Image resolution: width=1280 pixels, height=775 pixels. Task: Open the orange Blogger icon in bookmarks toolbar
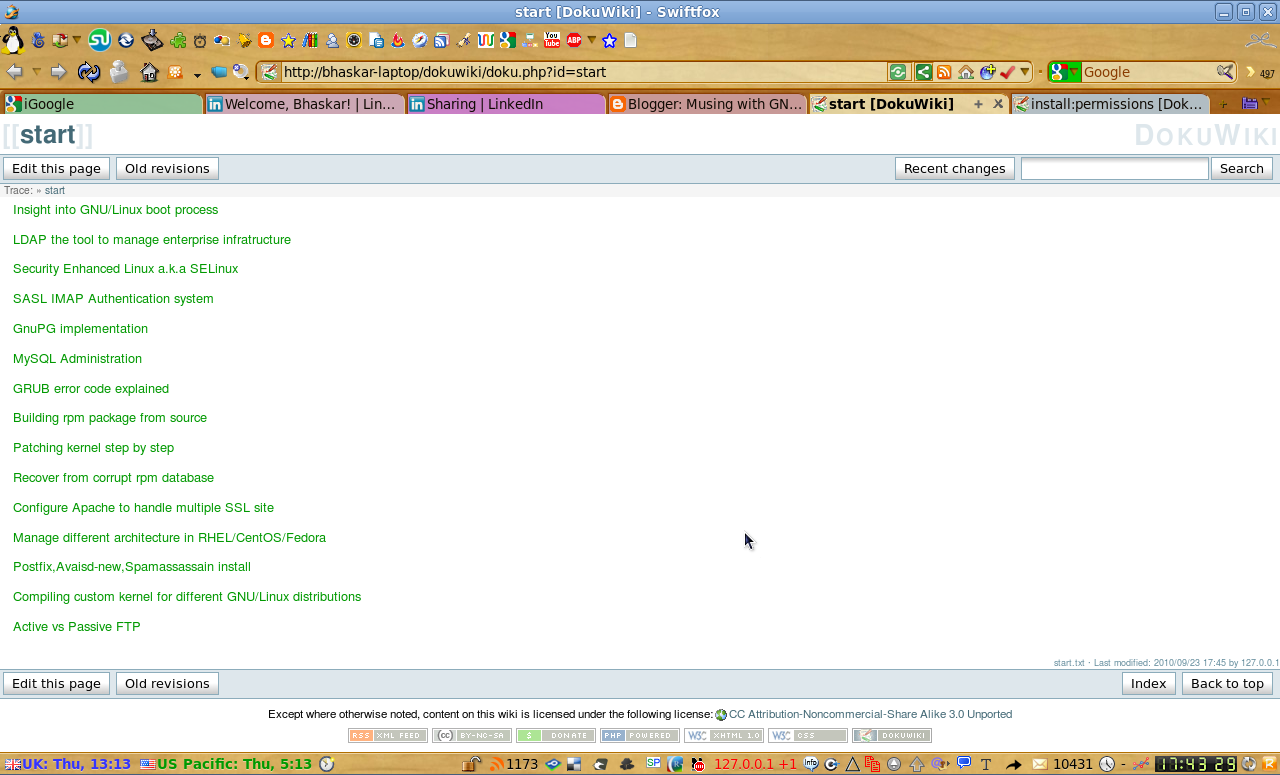(x=266, y=40)
